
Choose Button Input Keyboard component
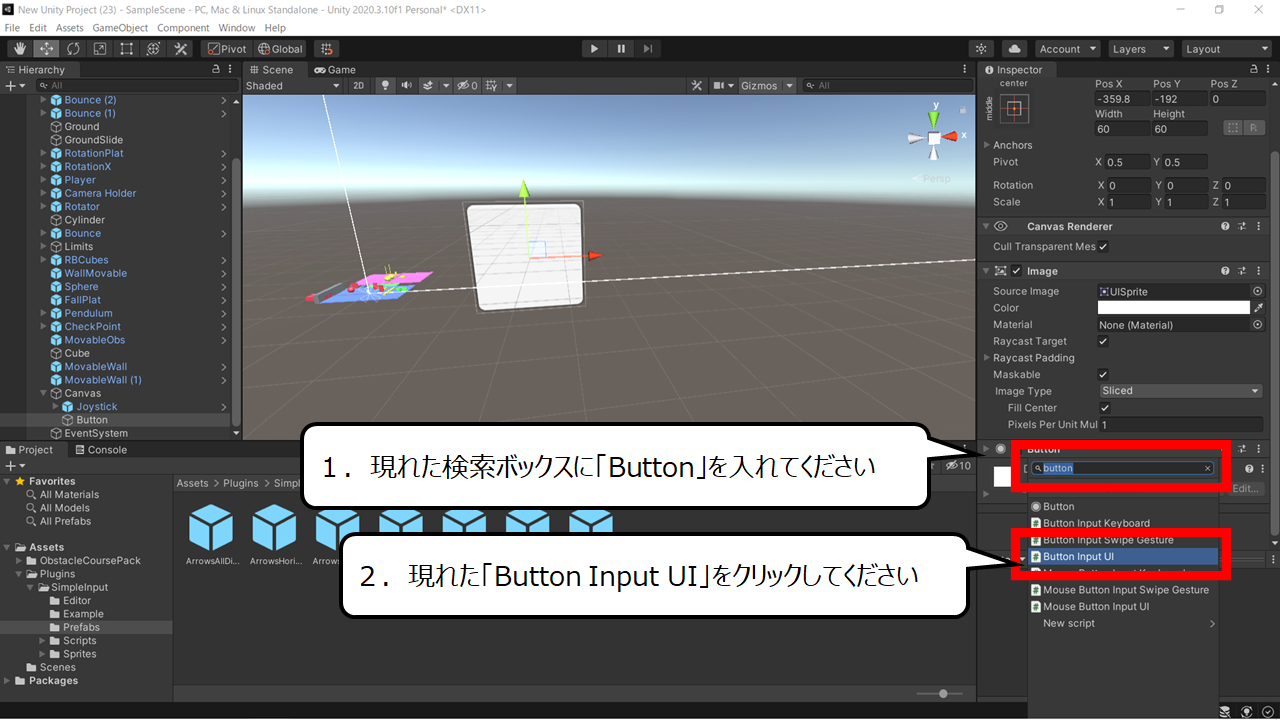point(1123,523)
